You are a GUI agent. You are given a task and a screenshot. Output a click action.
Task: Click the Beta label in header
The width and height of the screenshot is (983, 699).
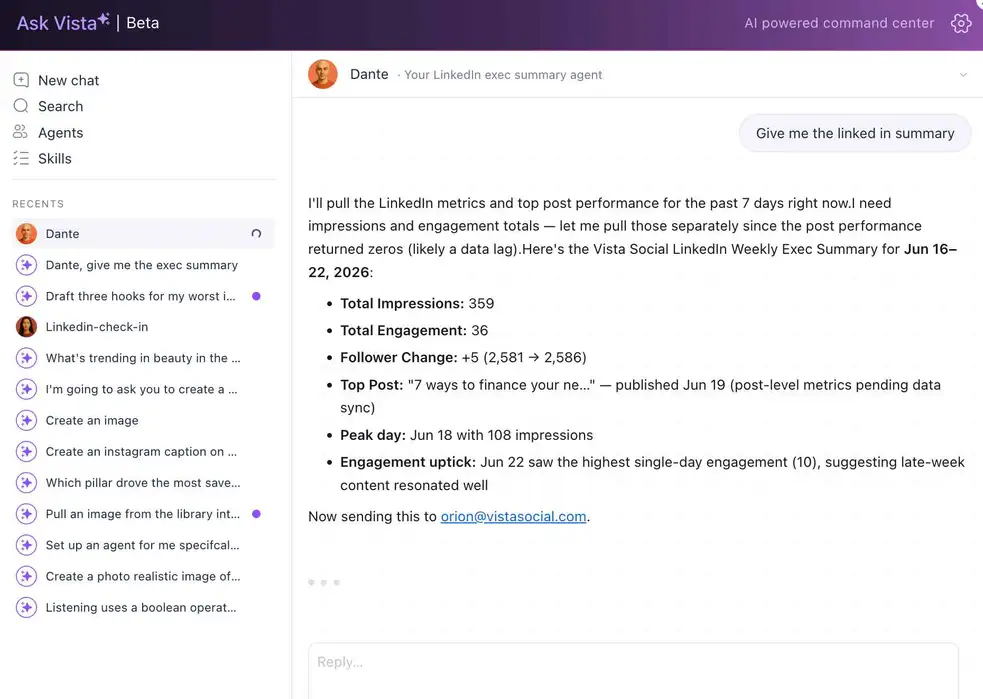(x=143, y=23)
